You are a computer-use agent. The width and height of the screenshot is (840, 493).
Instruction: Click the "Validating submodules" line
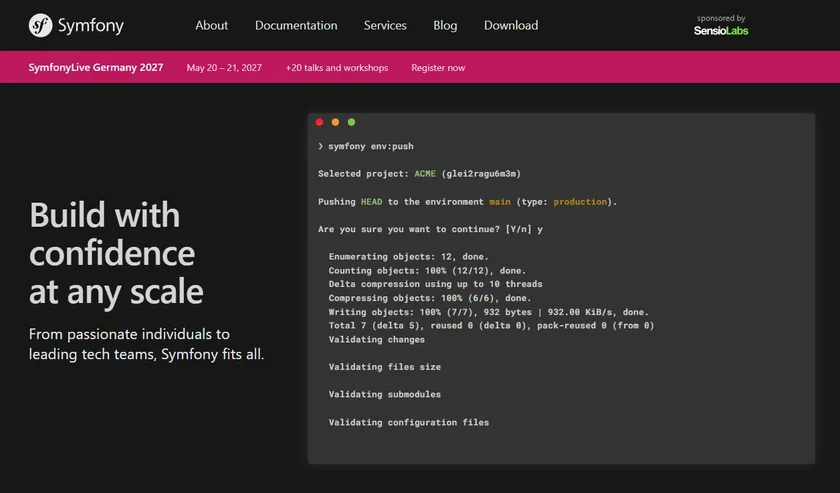pyautogui.click(x=385, y=394)
